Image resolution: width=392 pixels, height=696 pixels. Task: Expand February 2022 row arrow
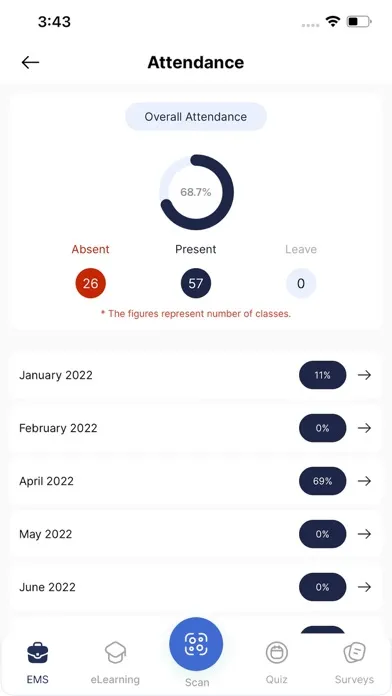(x=364, y=428)
